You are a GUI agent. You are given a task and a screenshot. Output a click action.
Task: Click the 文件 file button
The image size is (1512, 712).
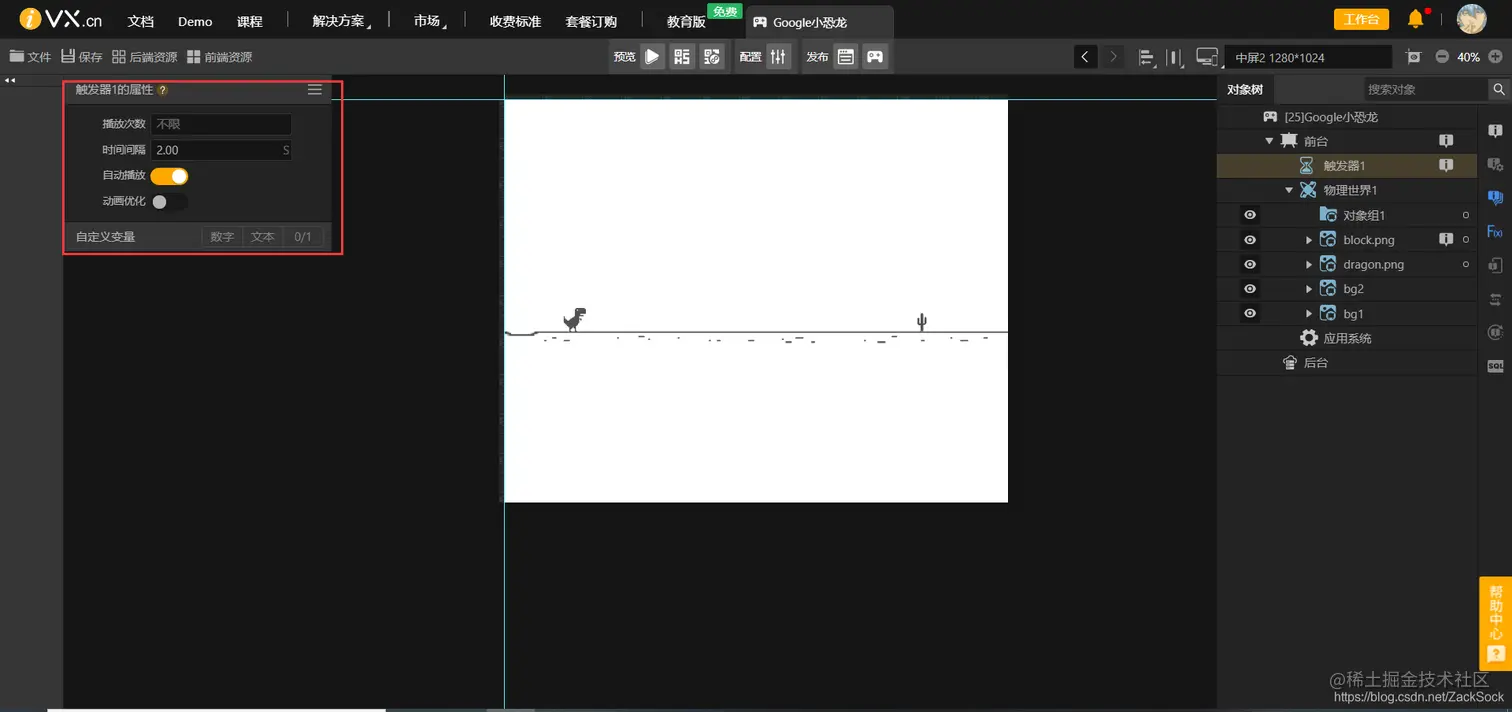click(x=30, y=57)
